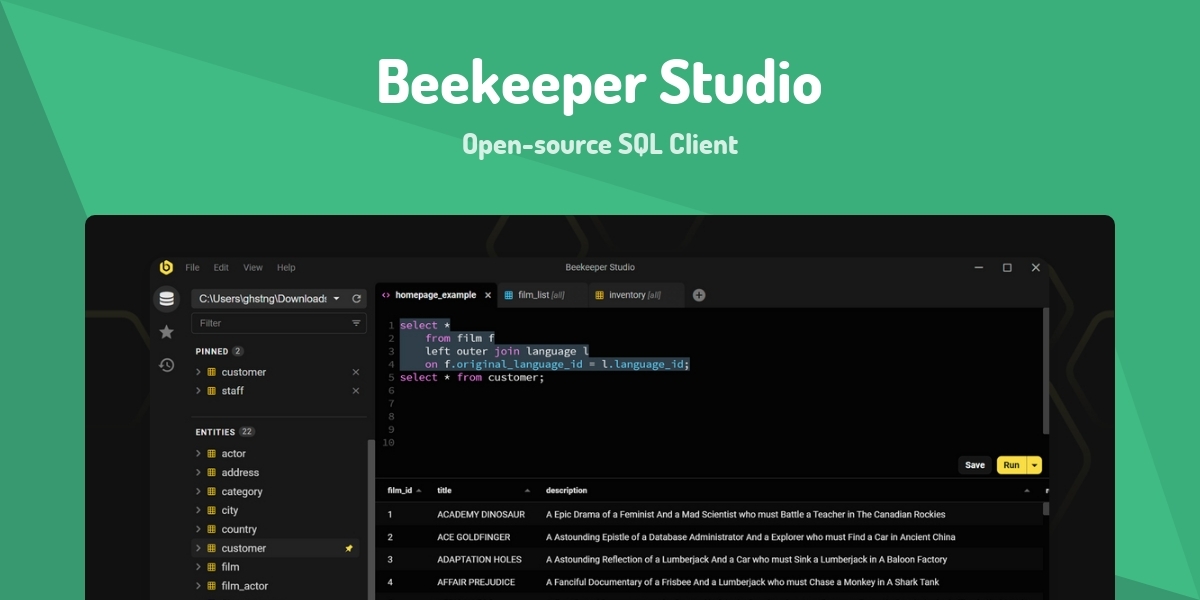
Task: Expand the country entity
Action: (198, 529)
